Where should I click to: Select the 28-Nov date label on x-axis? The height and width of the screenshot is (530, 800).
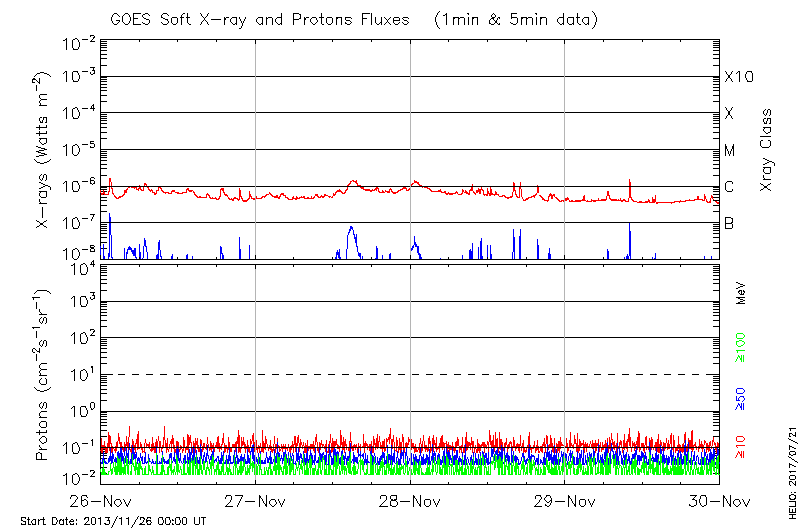tap(410, 502)
